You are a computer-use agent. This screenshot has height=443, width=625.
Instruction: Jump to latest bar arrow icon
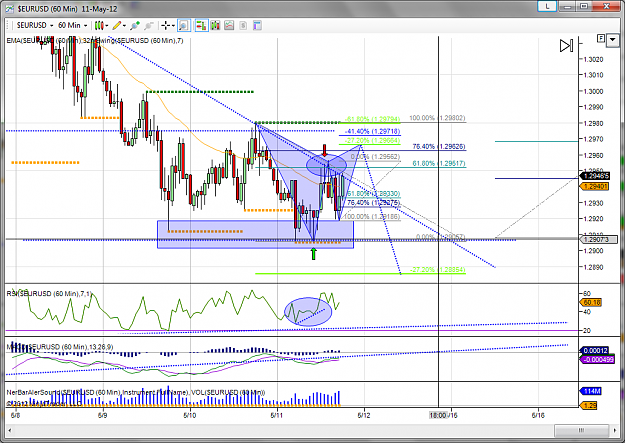[566, 45]
